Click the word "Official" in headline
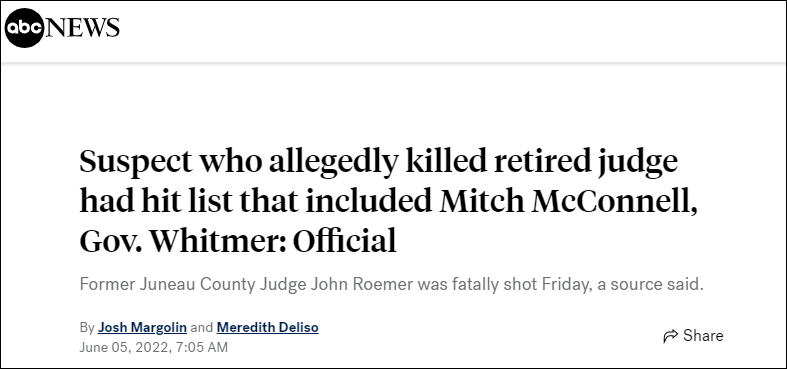Image resolution: width=787 pixels, height=369 pixels. coord(344,241)
